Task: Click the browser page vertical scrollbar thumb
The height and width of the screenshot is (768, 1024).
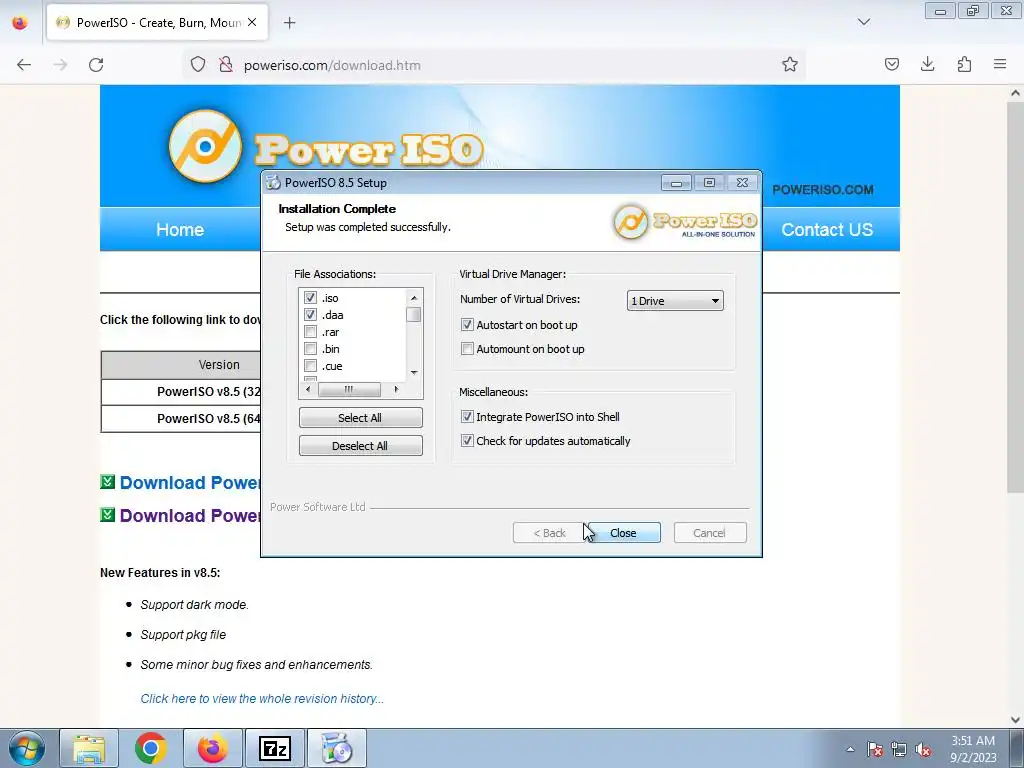Action: click(x=1015, y=297)
